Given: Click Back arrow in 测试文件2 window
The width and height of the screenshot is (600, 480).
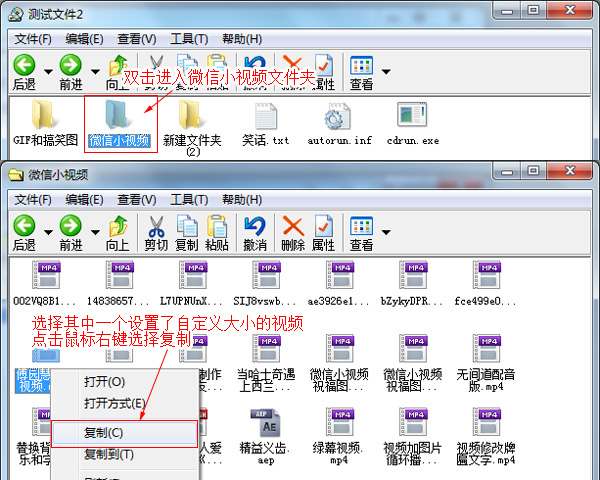Looking at the screenshot, I should pyautogui.click(x=24, y=65).
